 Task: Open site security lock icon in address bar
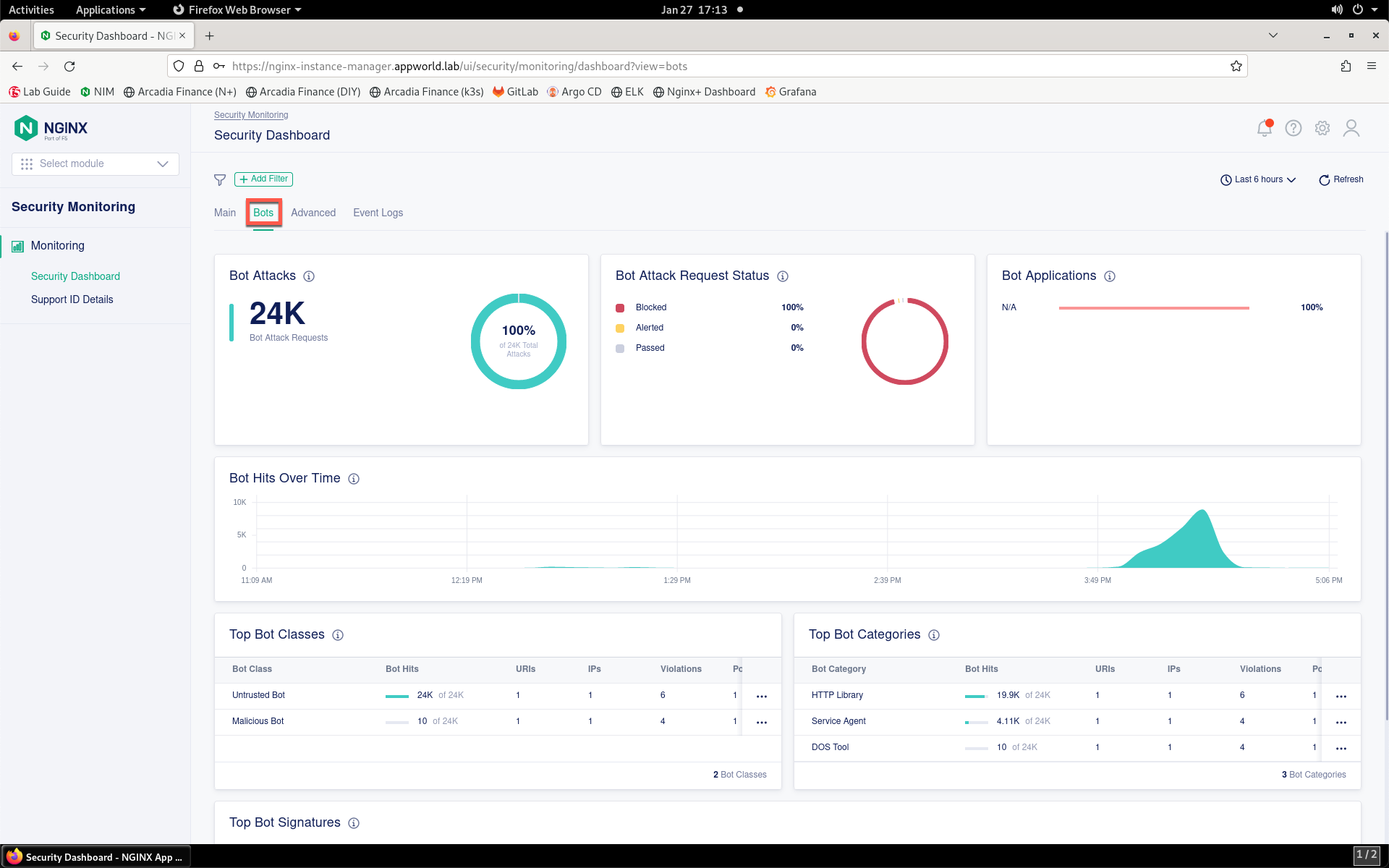(199, 66)
